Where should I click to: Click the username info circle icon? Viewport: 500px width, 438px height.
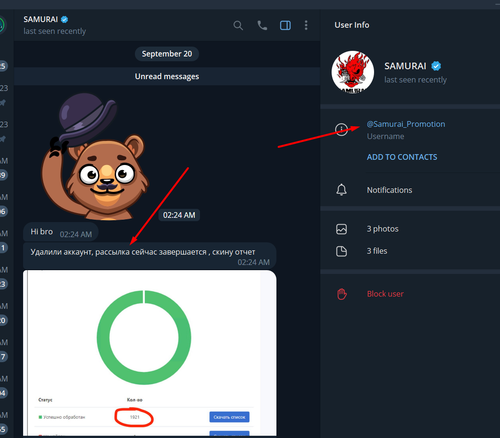(x=341, y=129)
